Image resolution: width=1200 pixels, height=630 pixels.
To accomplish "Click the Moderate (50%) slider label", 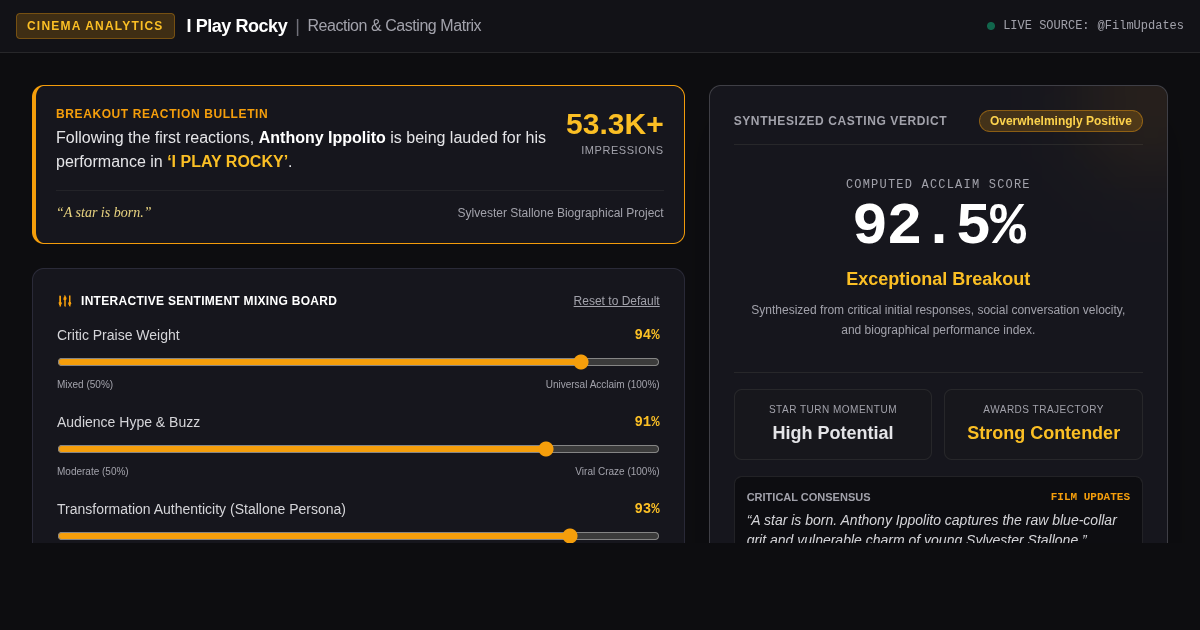I will [x=93, y=472].
